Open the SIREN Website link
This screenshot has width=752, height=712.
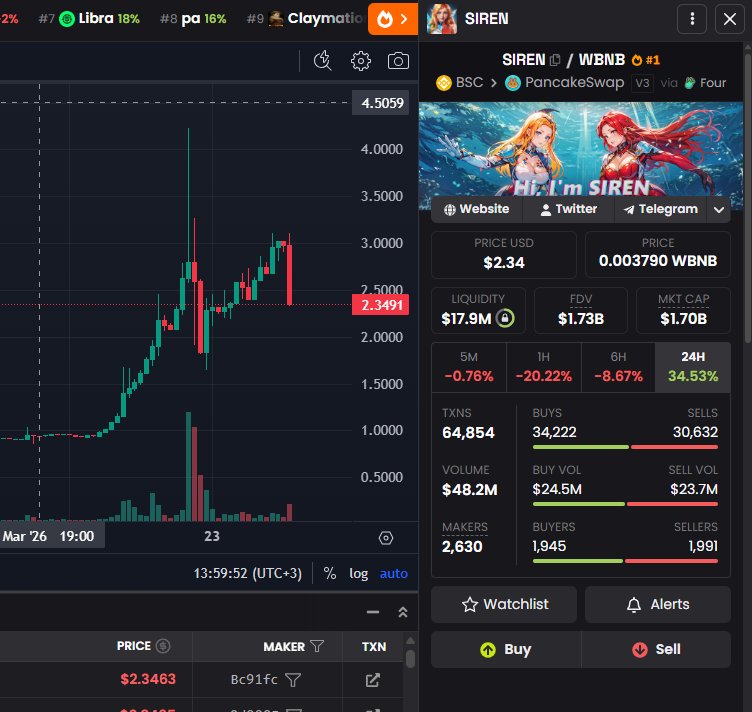point(477,210)
